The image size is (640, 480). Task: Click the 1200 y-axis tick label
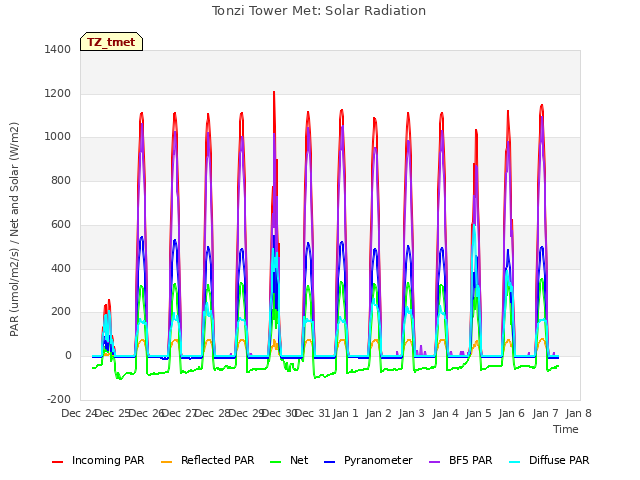tap(58, 93)
